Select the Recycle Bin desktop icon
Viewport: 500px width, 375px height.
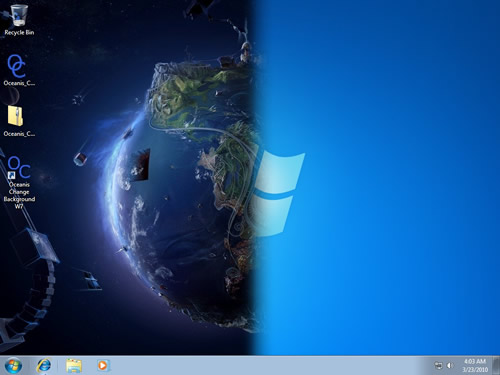pos(19,16)
